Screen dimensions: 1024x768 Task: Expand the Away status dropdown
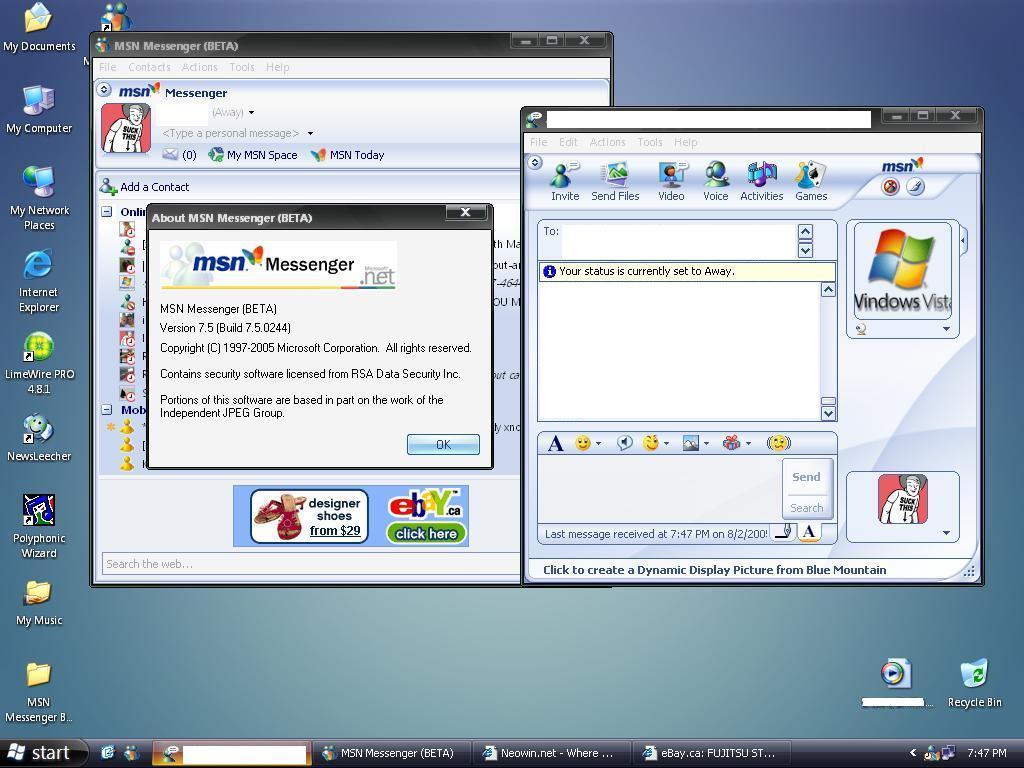[x=251, y=113]
